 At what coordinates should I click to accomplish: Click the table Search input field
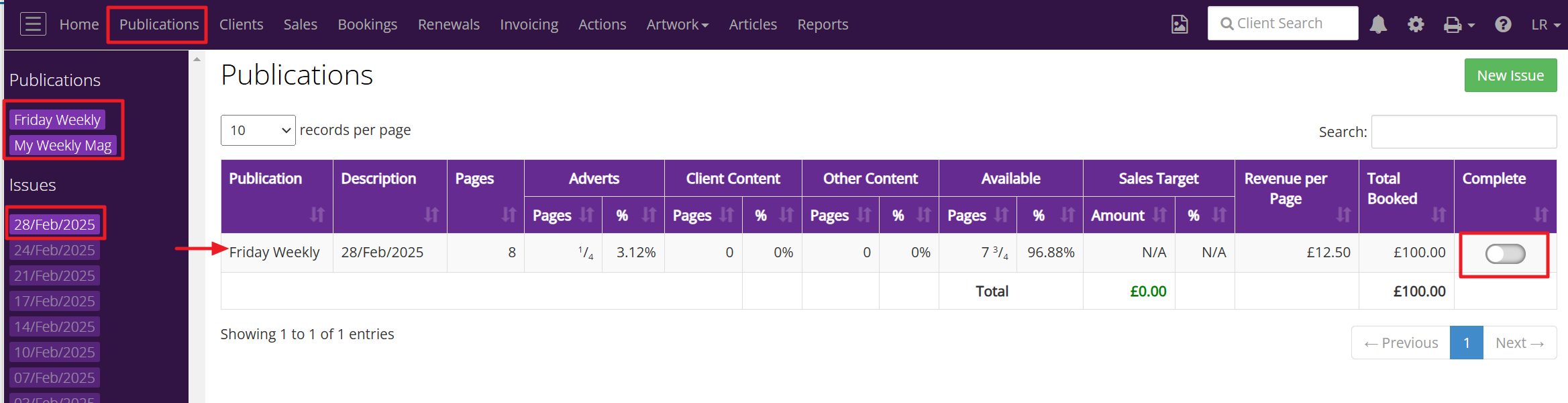(1463, 132)
